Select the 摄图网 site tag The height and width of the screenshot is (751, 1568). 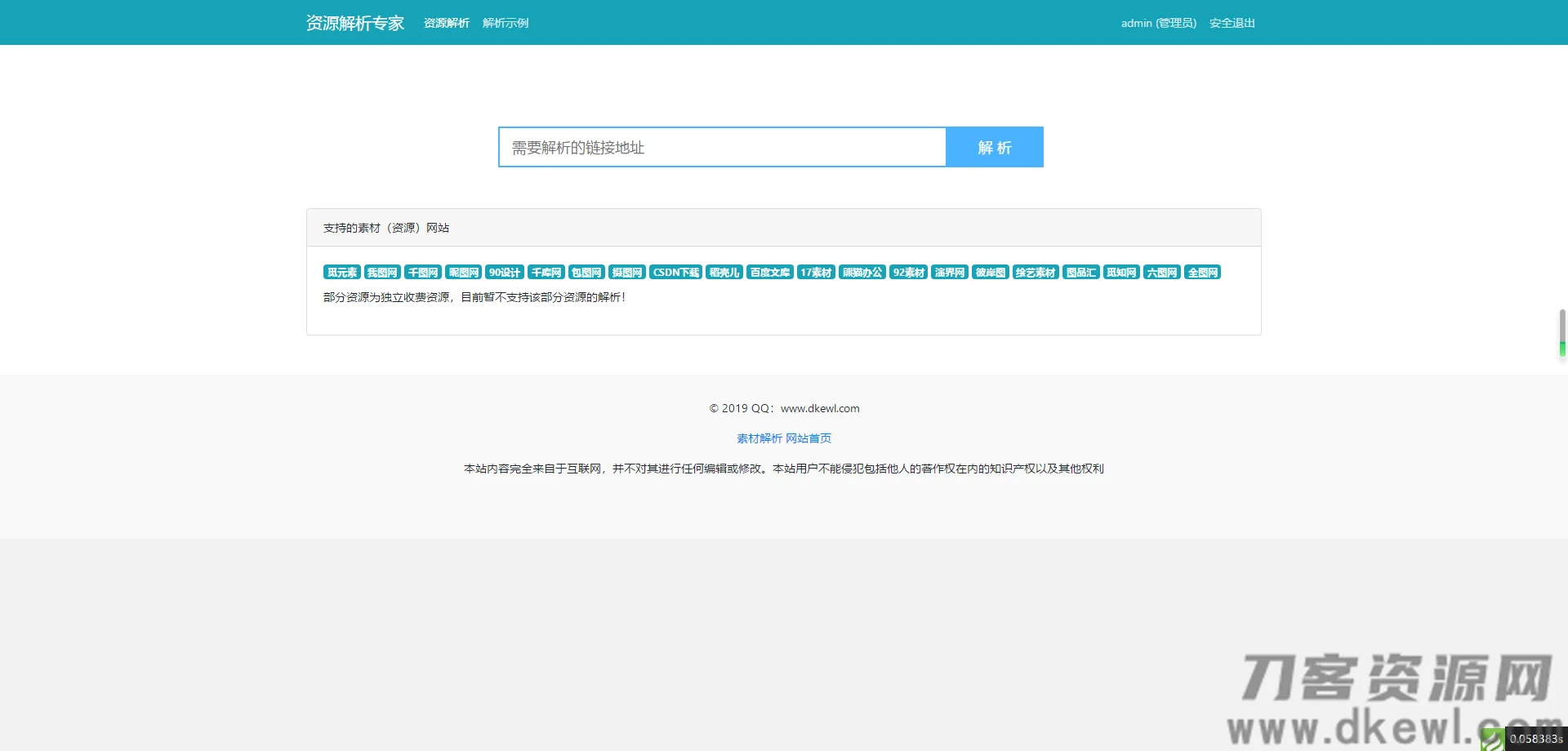(x=627, y=272)
